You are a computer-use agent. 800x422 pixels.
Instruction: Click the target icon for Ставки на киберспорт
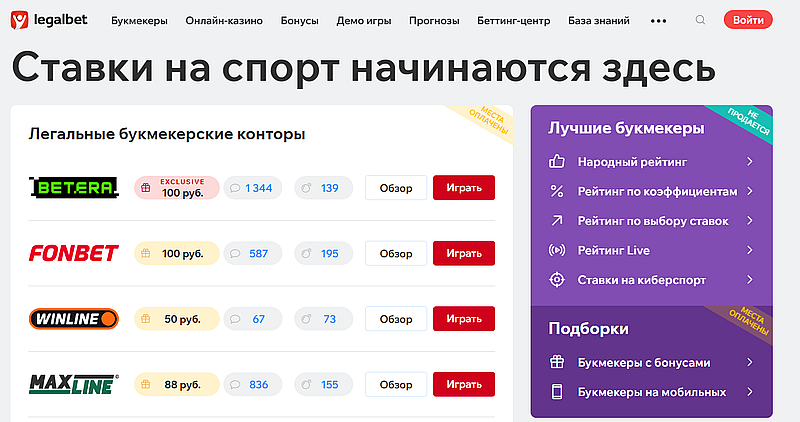point(557,280)
